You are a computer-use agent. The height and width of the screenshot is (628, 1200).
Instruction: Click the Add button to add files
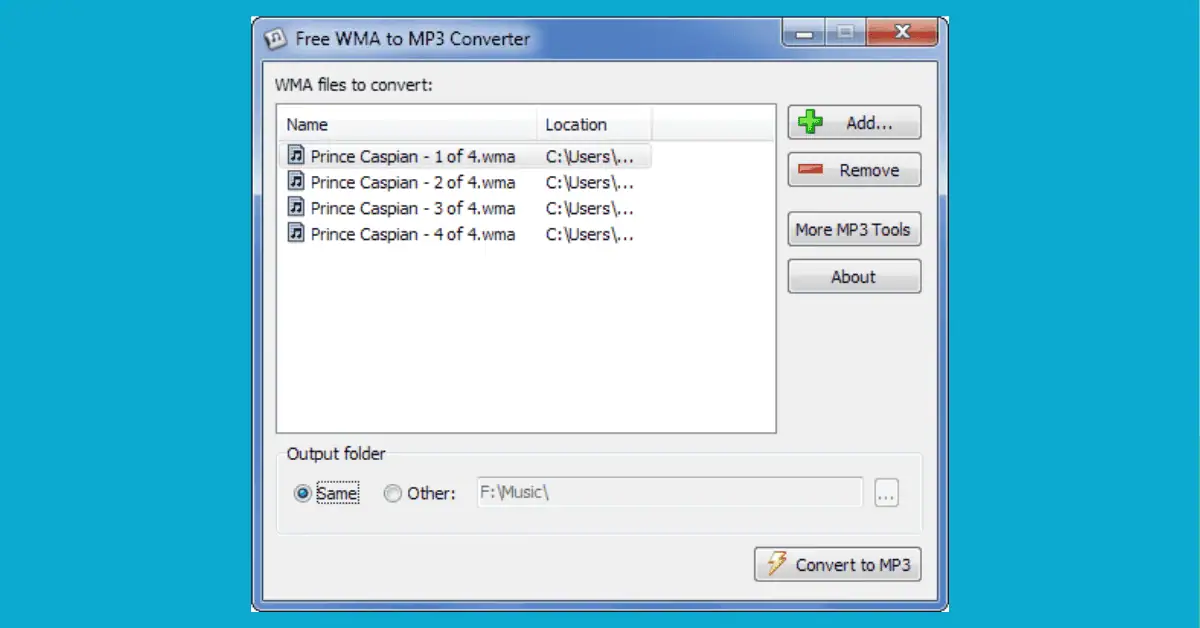(854, 121)
